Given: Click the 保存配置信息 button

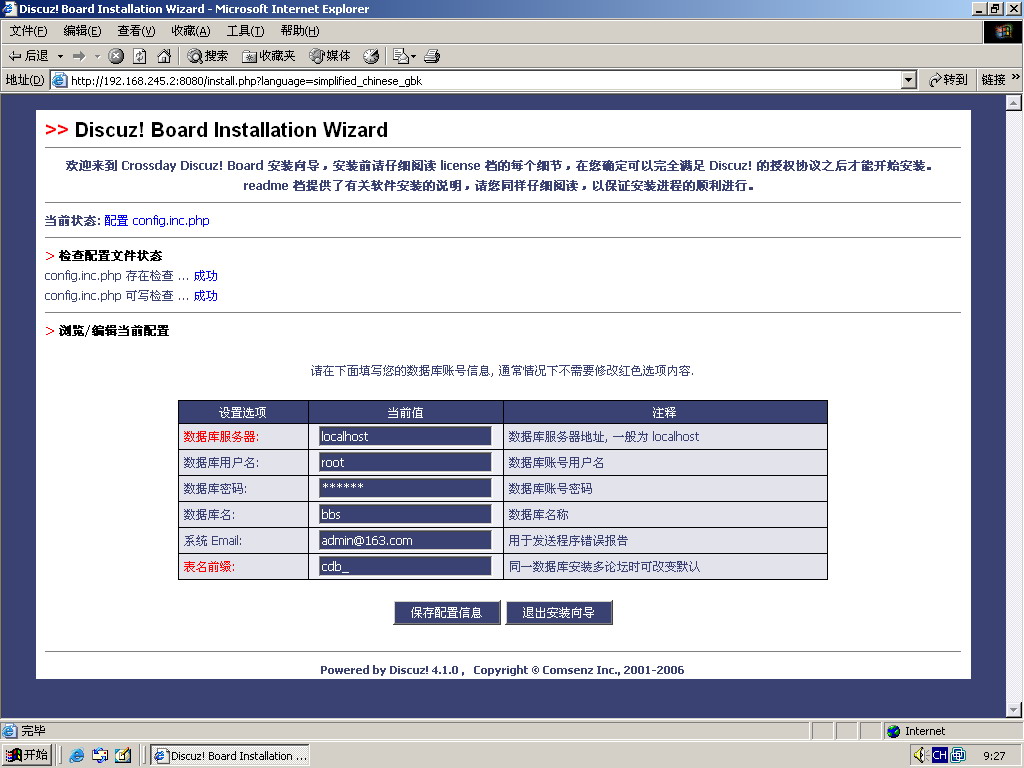Looking at the screenshot, I should 446,613.
